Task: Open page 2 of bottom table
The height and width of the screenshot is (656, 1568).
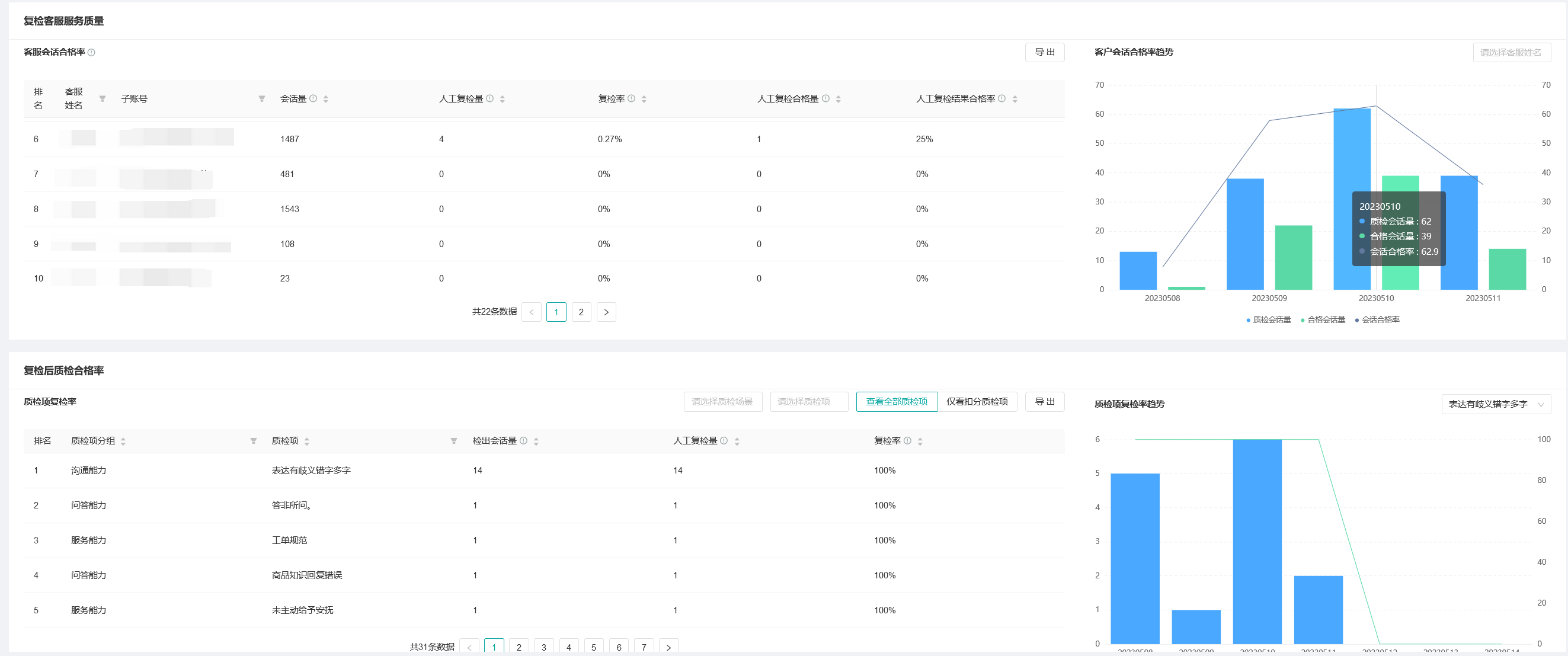Action: coord(519,647)
